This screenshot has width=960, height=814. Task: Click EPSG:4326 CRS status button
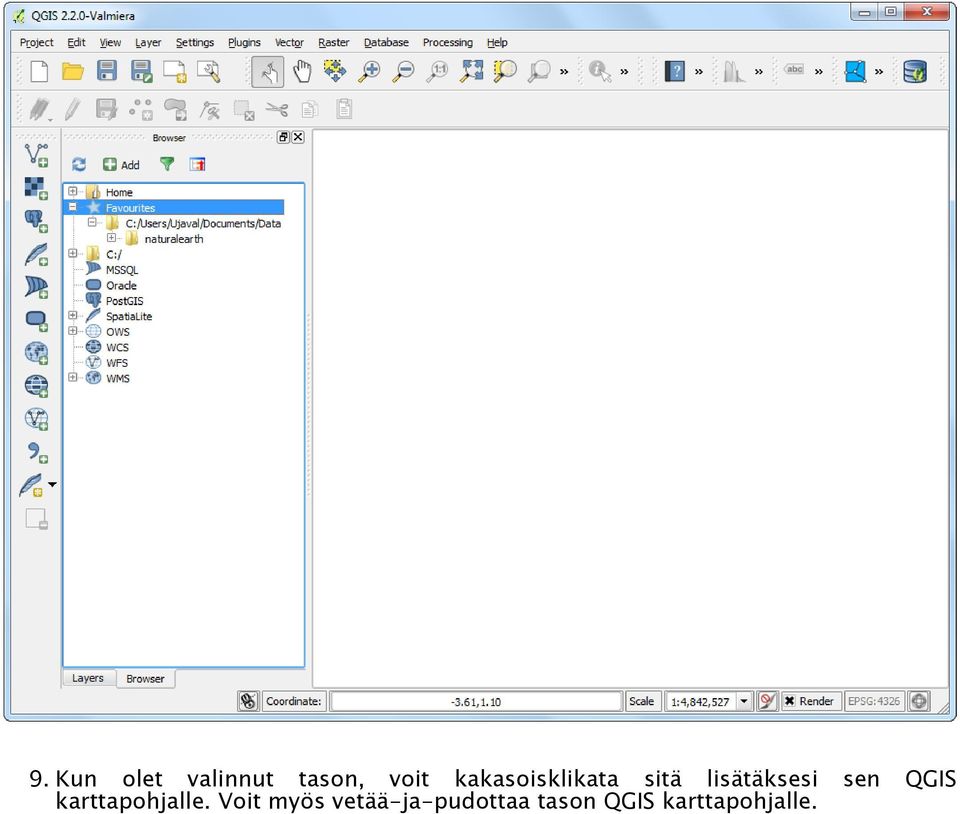point(874,701)
